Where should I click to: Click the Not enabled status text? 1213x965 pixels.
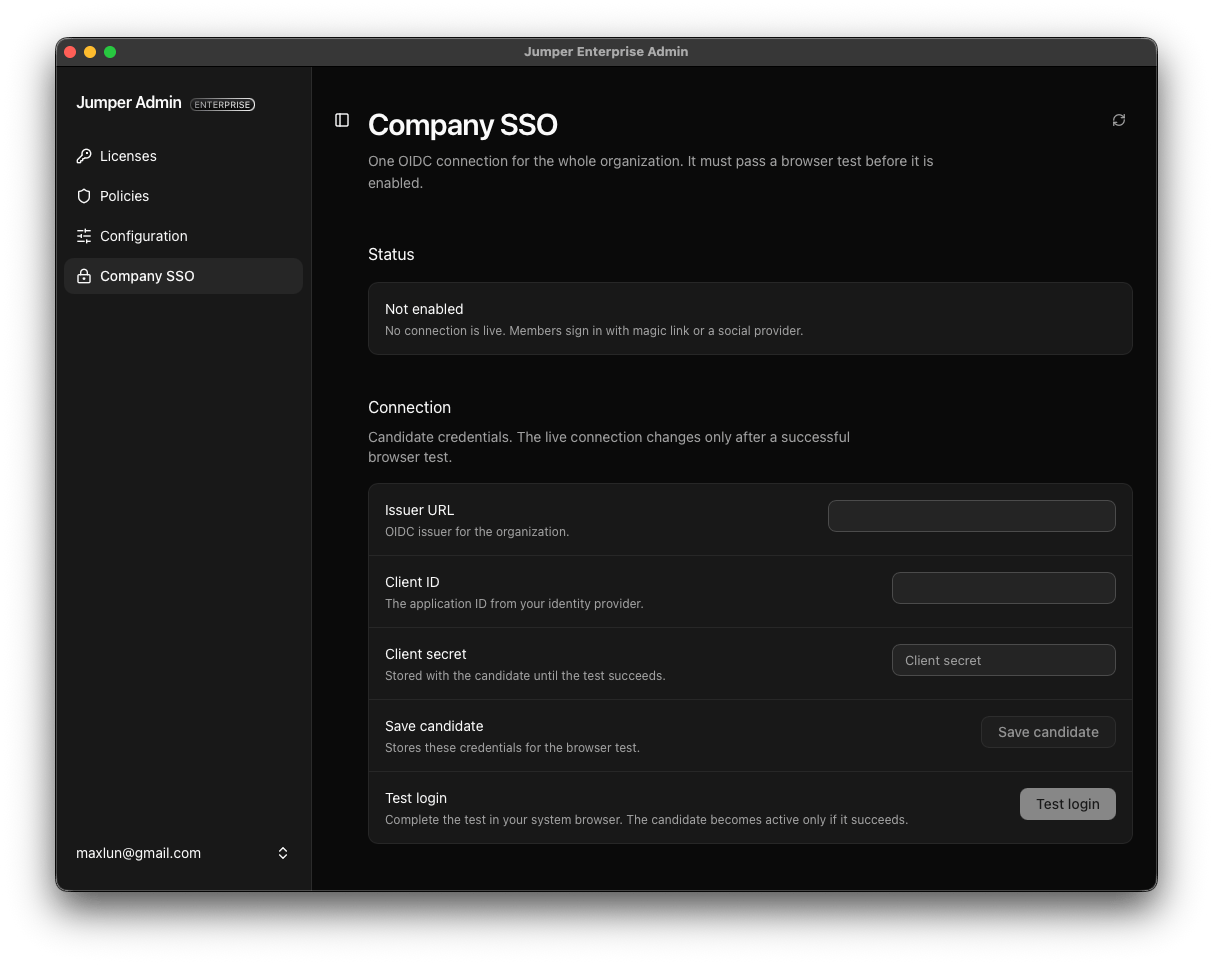tap(424, 309)
